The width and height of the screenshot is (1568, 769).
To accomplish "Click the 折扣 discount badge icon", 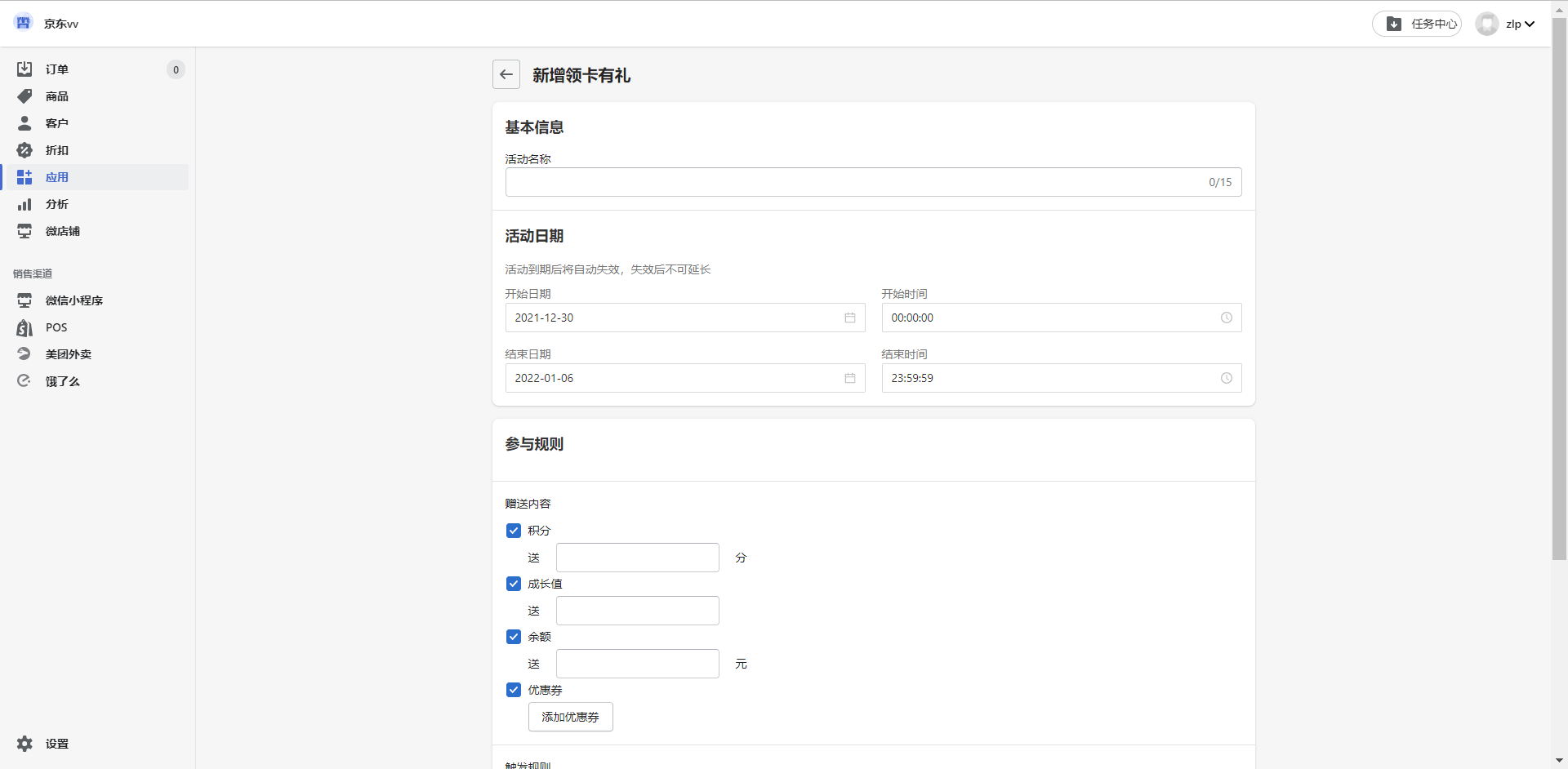I will [x=24, y=150].
